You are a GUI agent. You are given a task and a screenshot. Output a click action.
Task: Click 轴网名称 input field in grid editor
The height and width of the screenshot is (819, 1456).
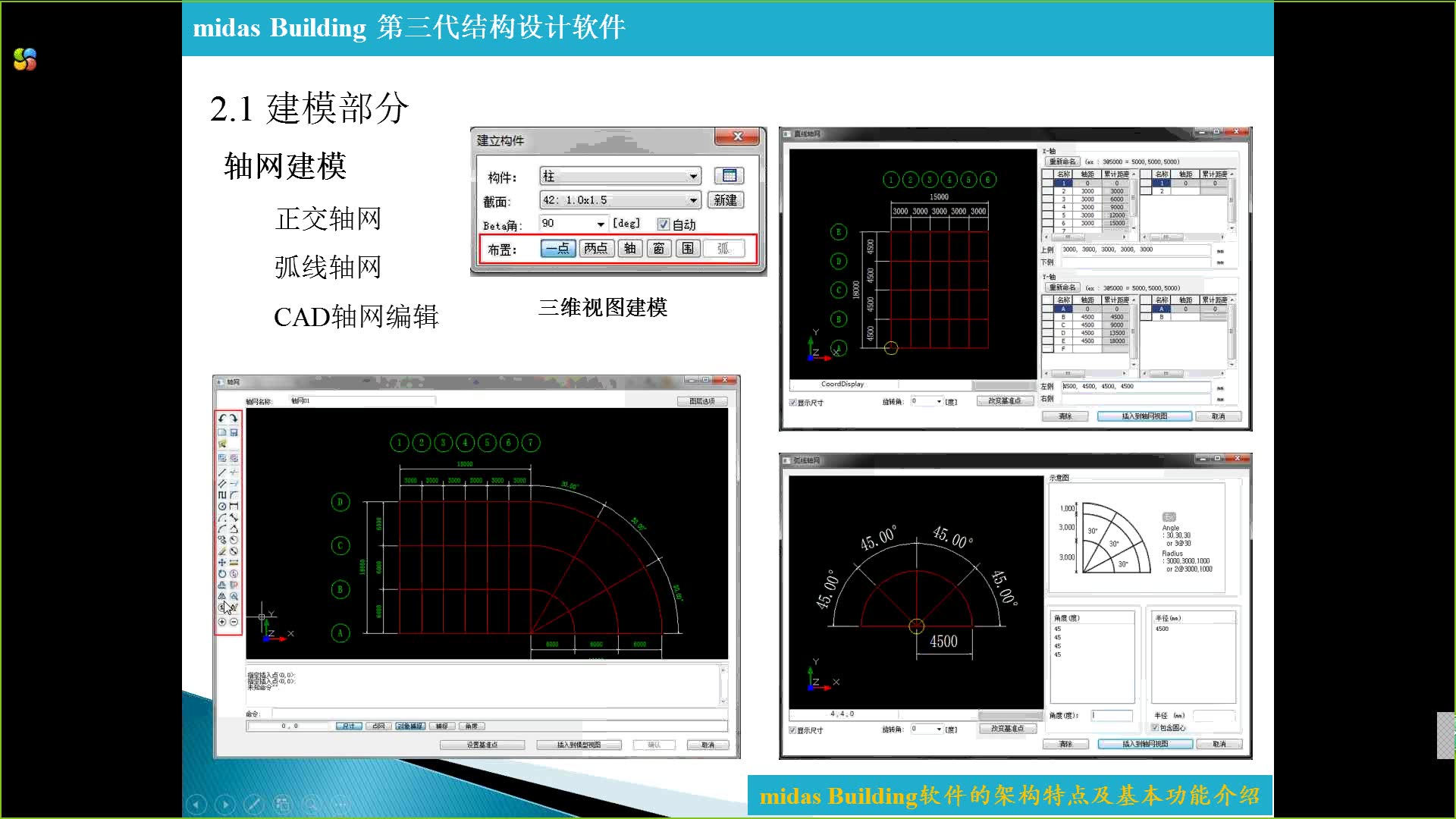(362, 400)
